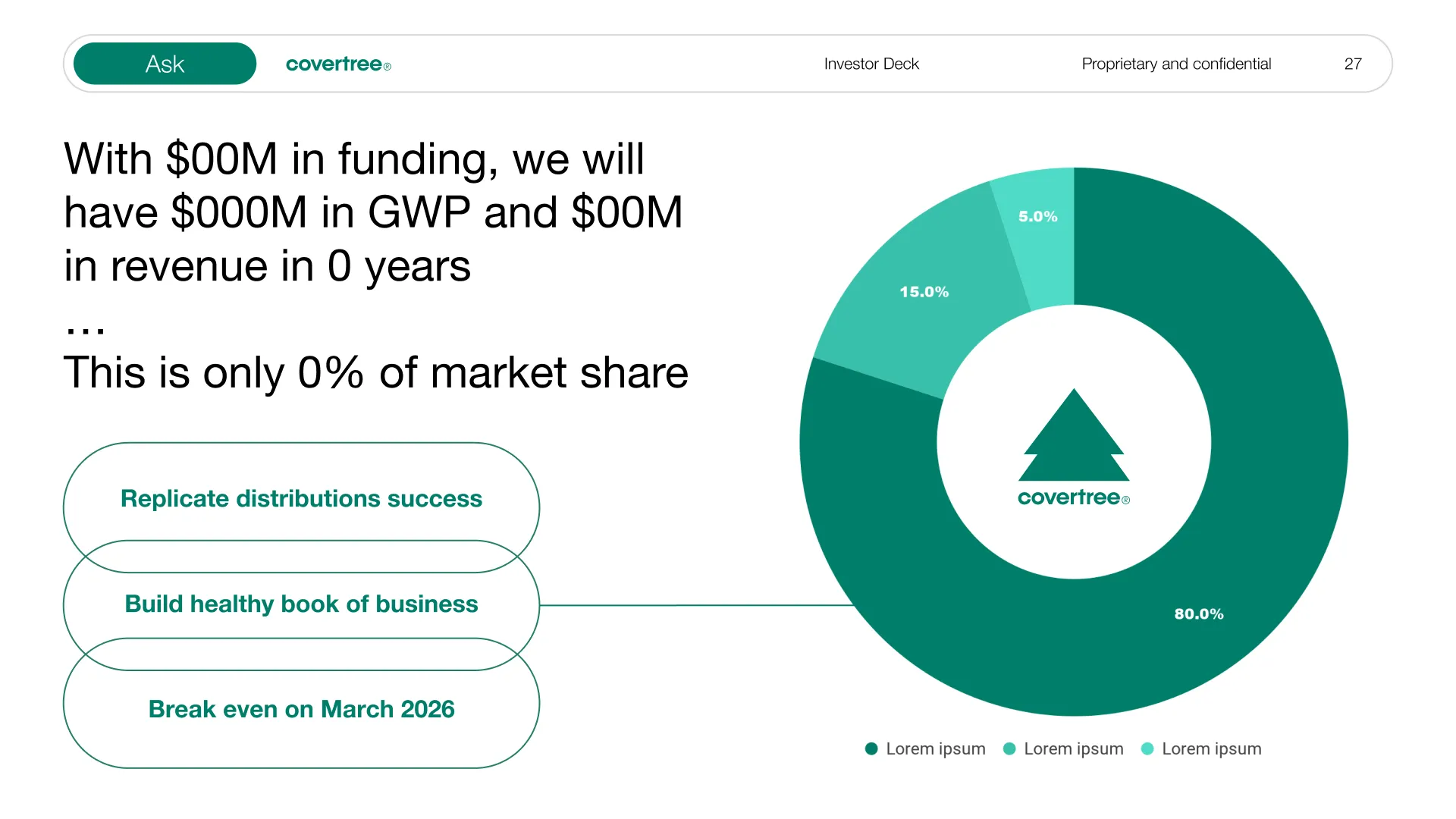Click page number 27
Image resolution: width=1456 pixels, height=819 pixels.
[1353, 64]
